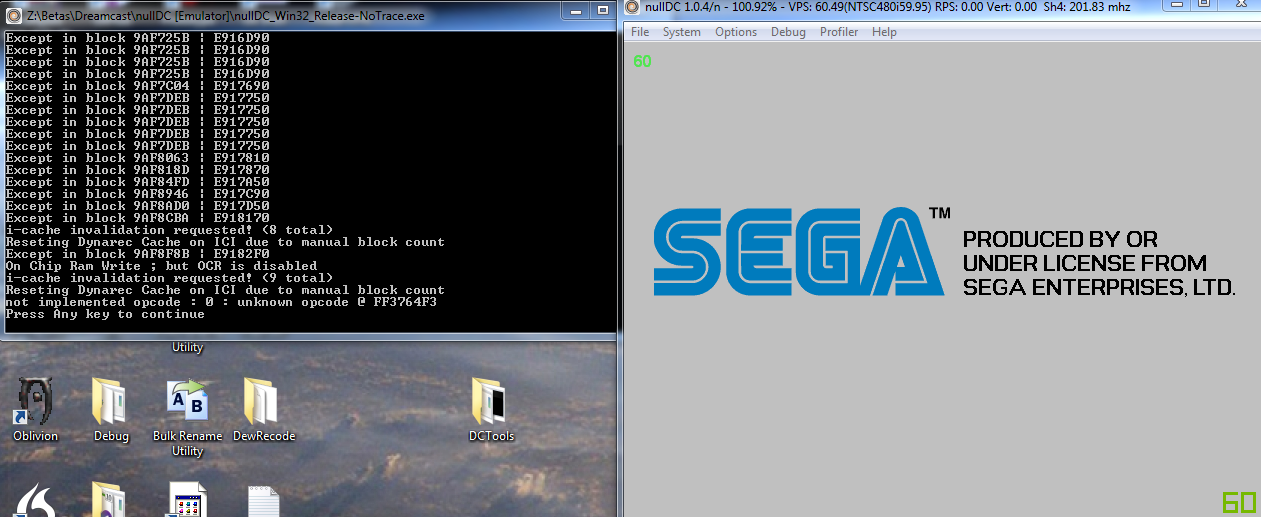Image resolution: width=1261 pixels, height=517 pixels.
Task: Click the console window title bar icon
Action: click(x=14, y=15)
